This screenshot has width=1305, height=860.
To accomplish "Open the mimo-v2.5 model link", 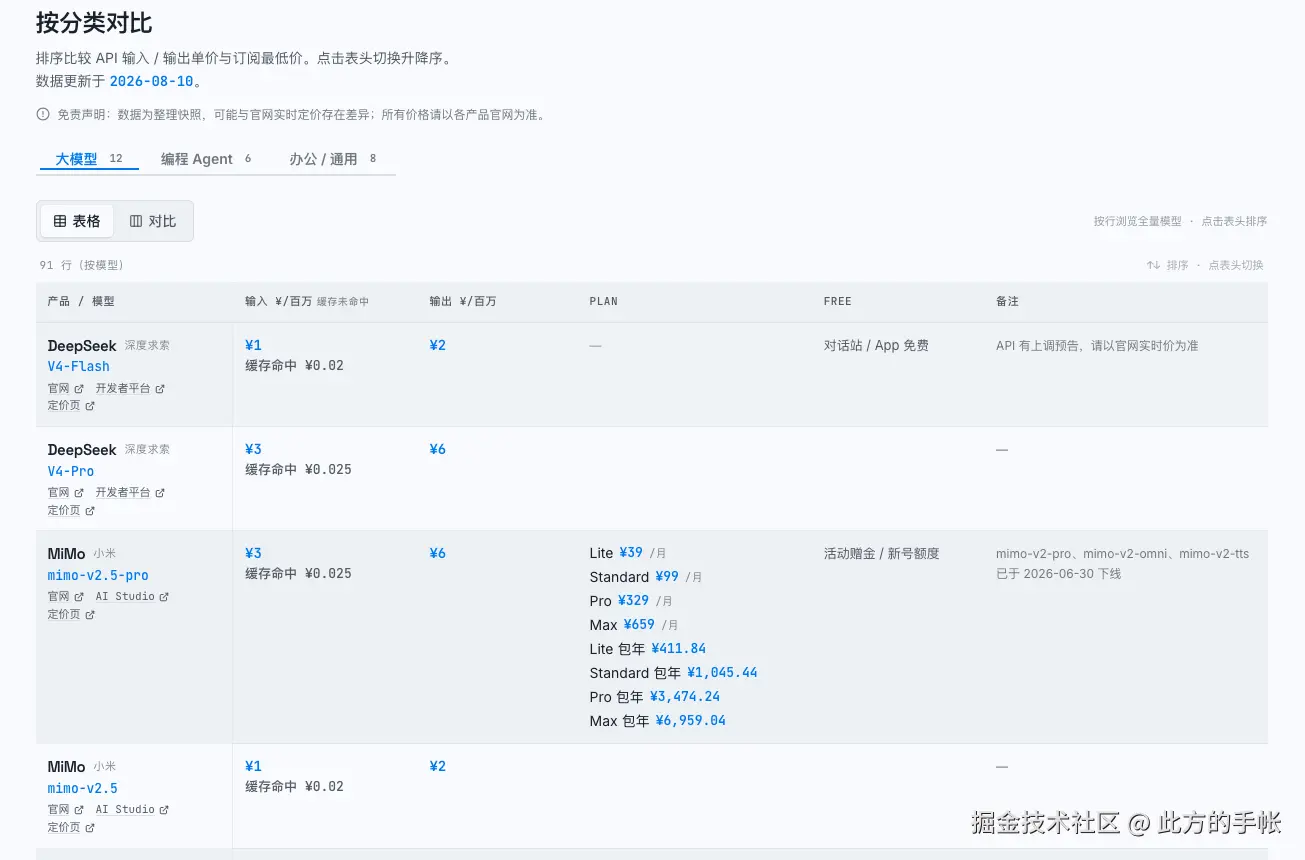I will click(83, 788).
